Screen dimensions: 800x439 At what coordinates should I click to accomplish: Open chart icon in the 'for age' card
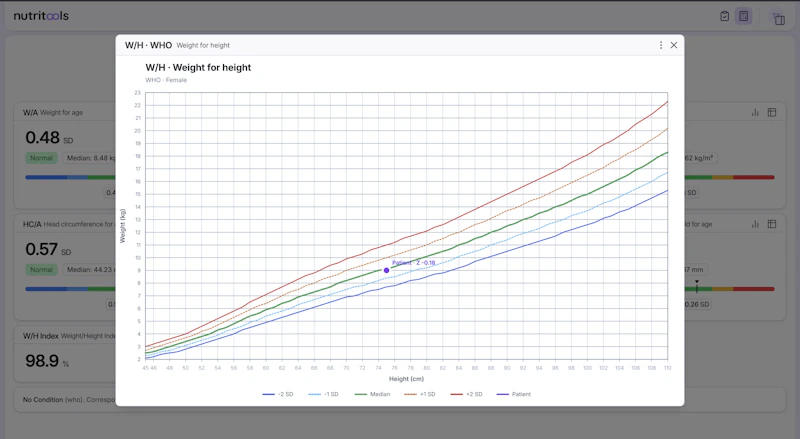tap(755, 224)
